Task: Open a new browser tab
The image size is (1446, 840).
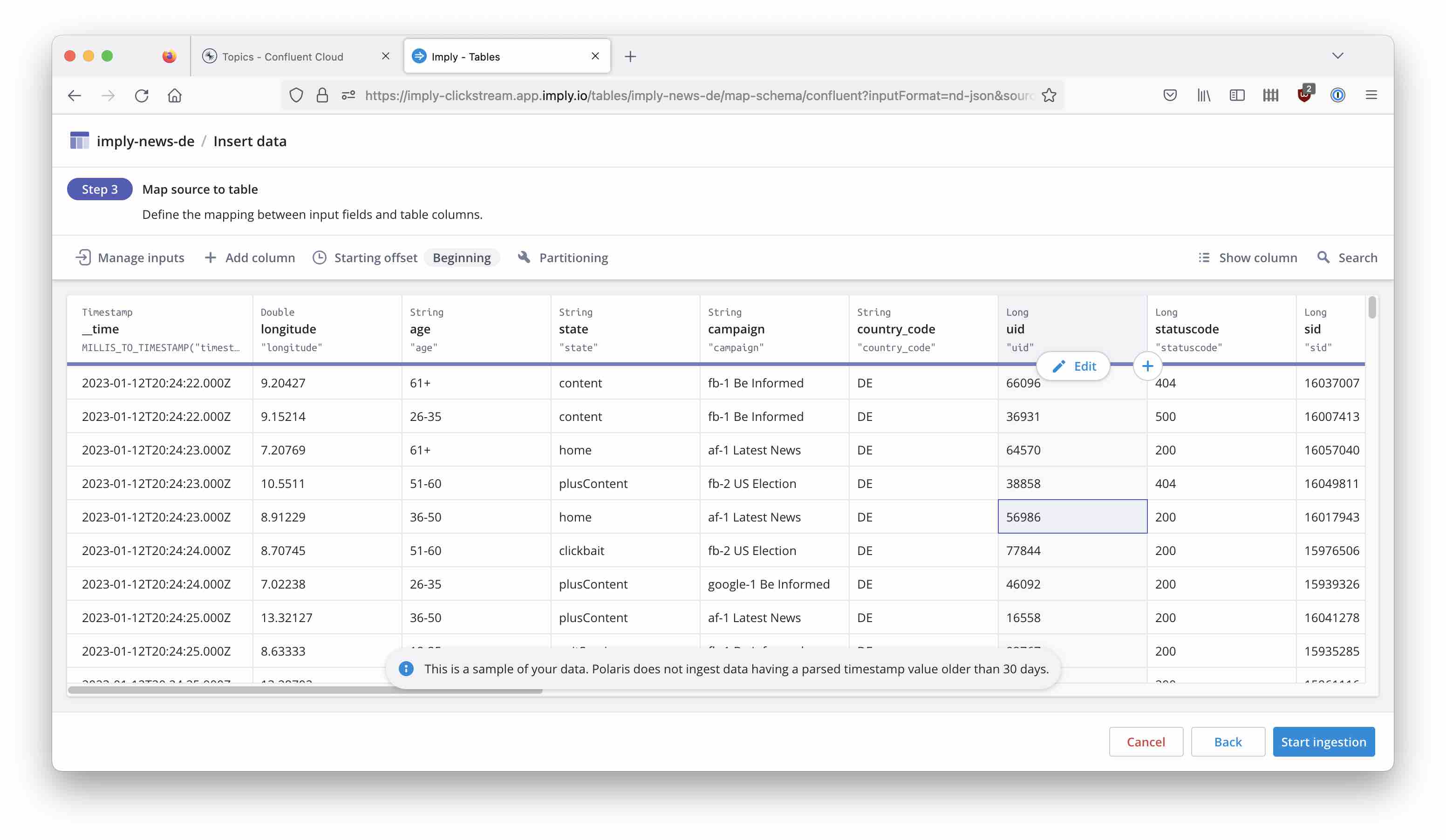Action: coord(630,56)
